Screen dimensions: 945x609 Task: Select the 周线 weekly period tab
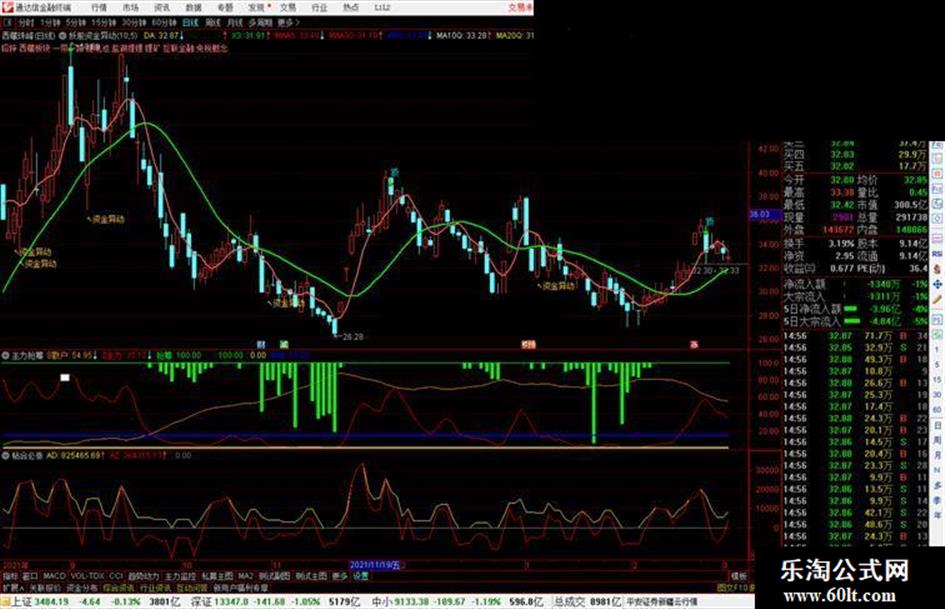coord(213,22)
